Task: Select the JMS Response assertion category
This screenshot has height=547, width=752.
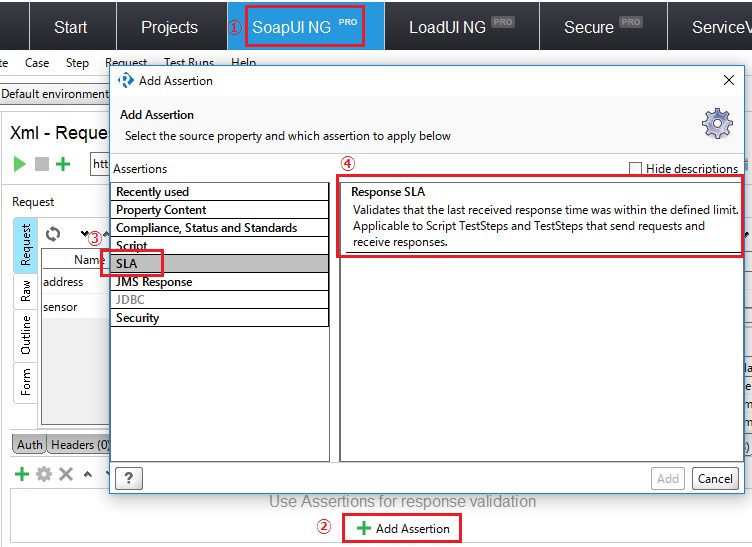Action: pos(220,282)
